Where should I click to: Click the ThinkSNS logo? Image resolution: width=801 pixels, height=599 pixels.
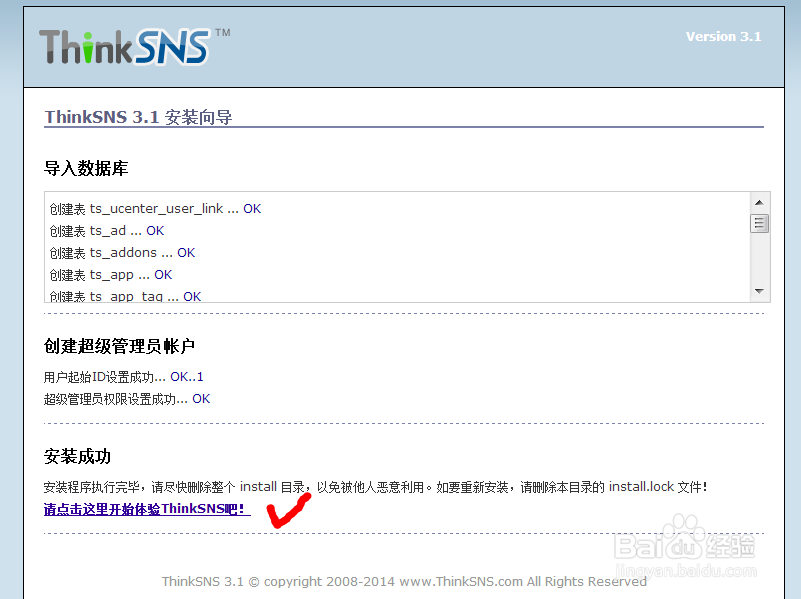[125, 45]
